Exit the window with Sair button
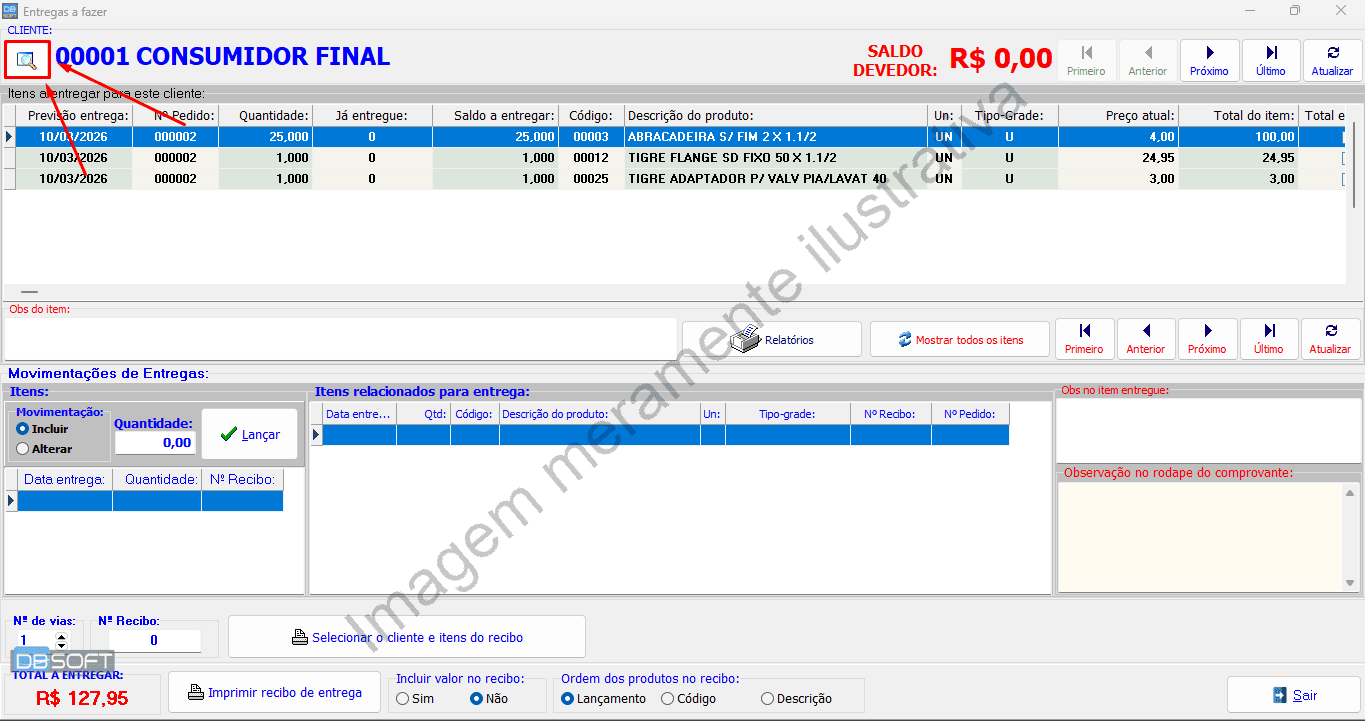Viewport: 1365px width, 721px height. coord(1294,695)
